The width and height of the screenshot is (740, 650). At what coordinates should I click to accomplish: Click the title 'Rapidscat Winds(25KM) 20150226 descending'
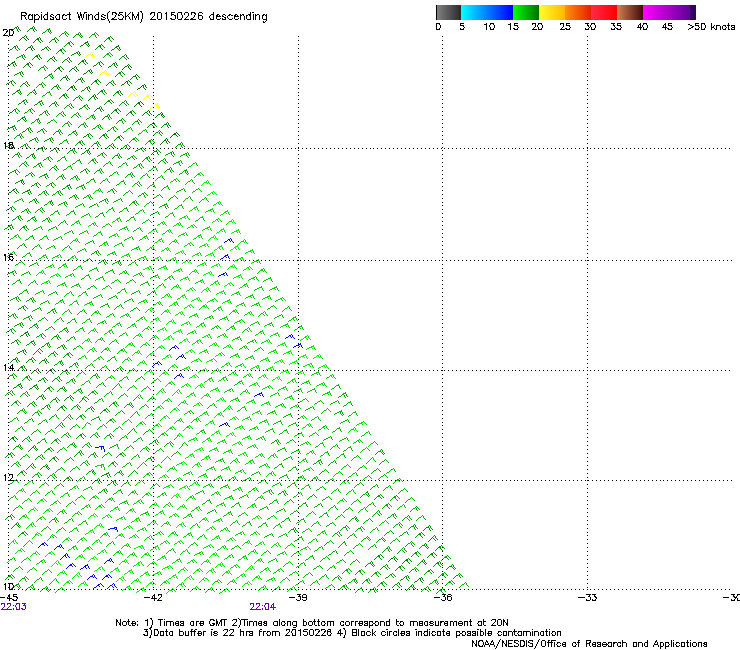(144, 17)
